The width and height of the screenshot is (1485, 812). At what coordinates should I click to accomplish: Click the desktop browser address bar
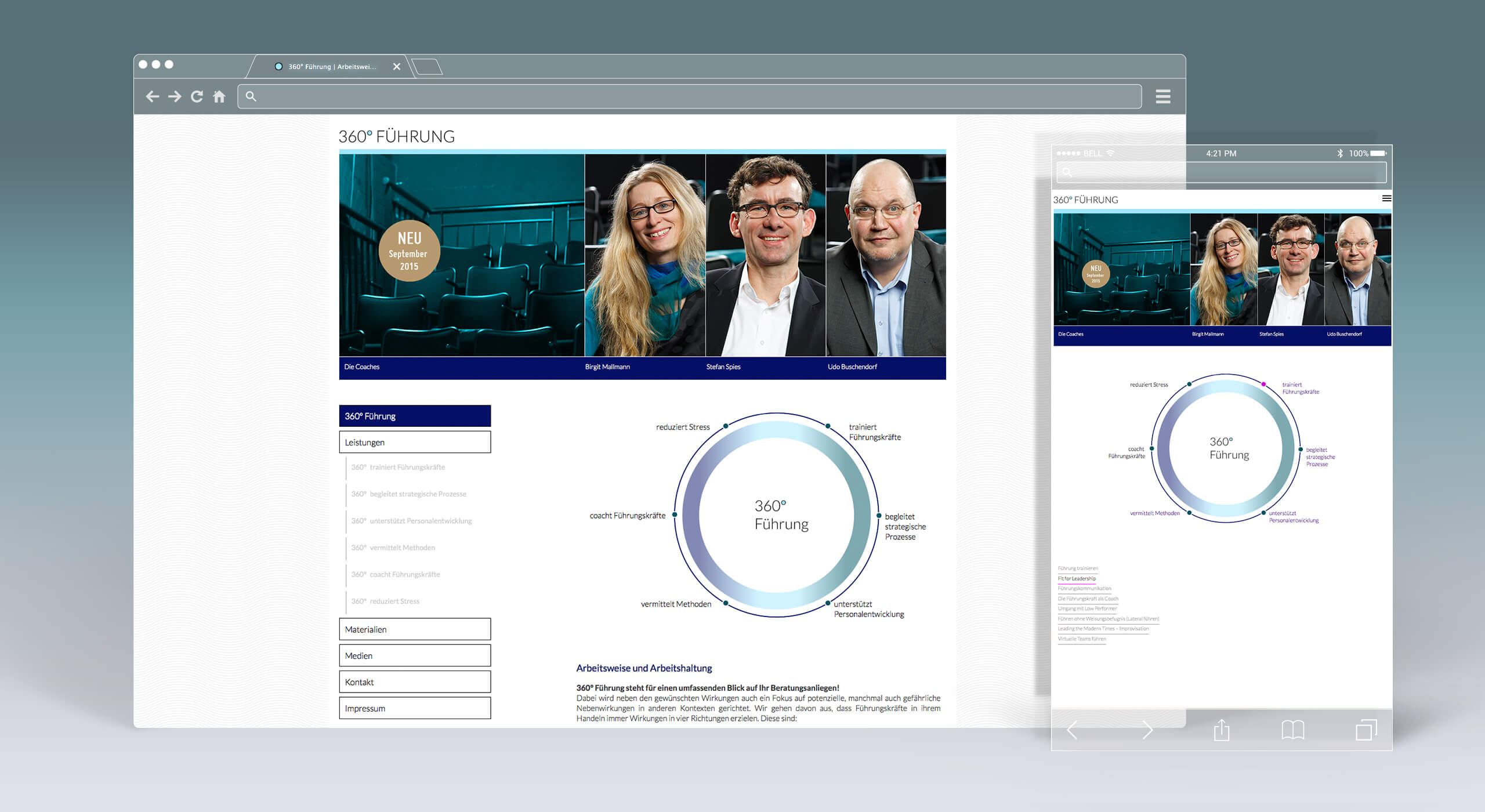click(690, 96)
